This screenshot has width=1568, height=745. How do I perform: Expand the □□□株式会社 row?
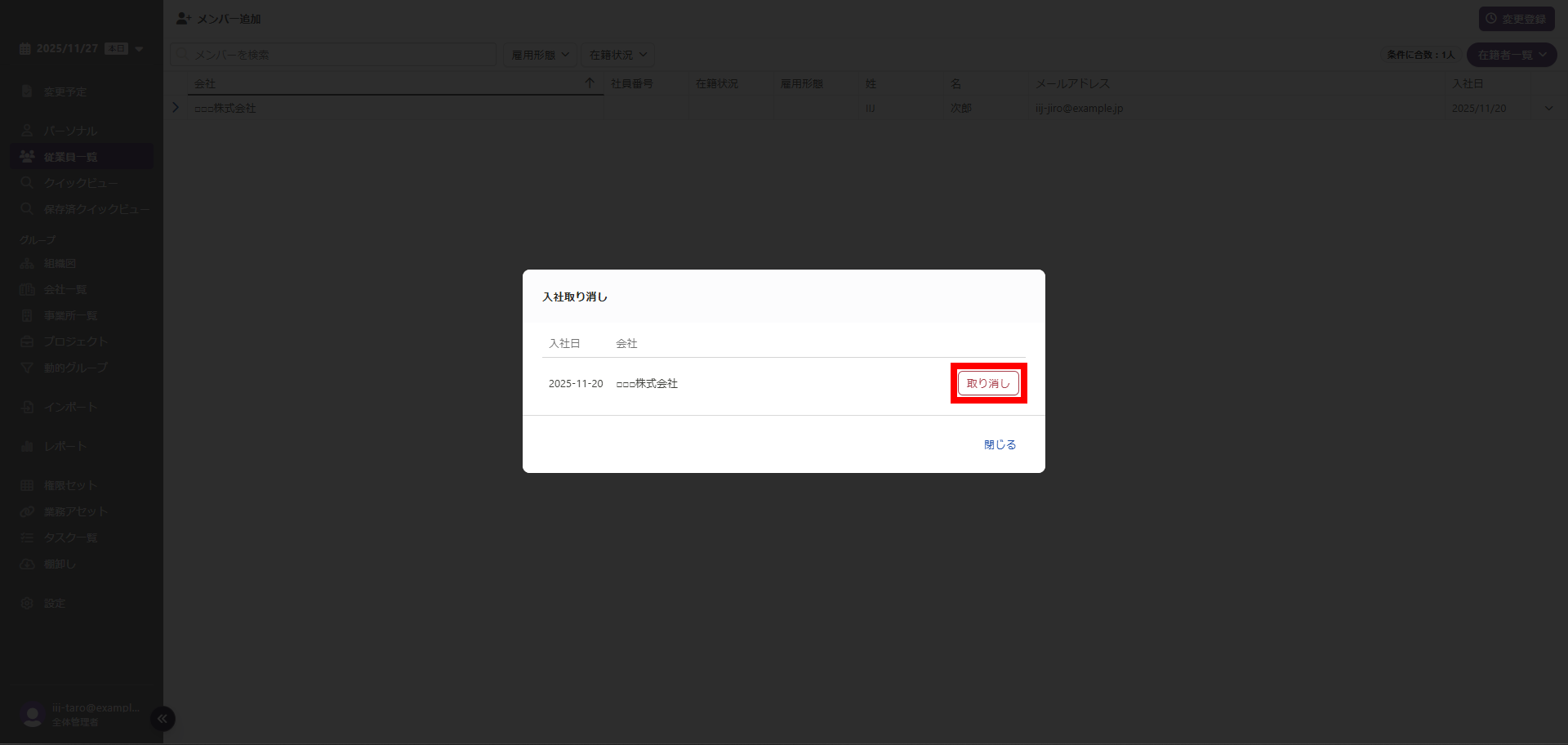pyautogui.click(x=176, y=108)
